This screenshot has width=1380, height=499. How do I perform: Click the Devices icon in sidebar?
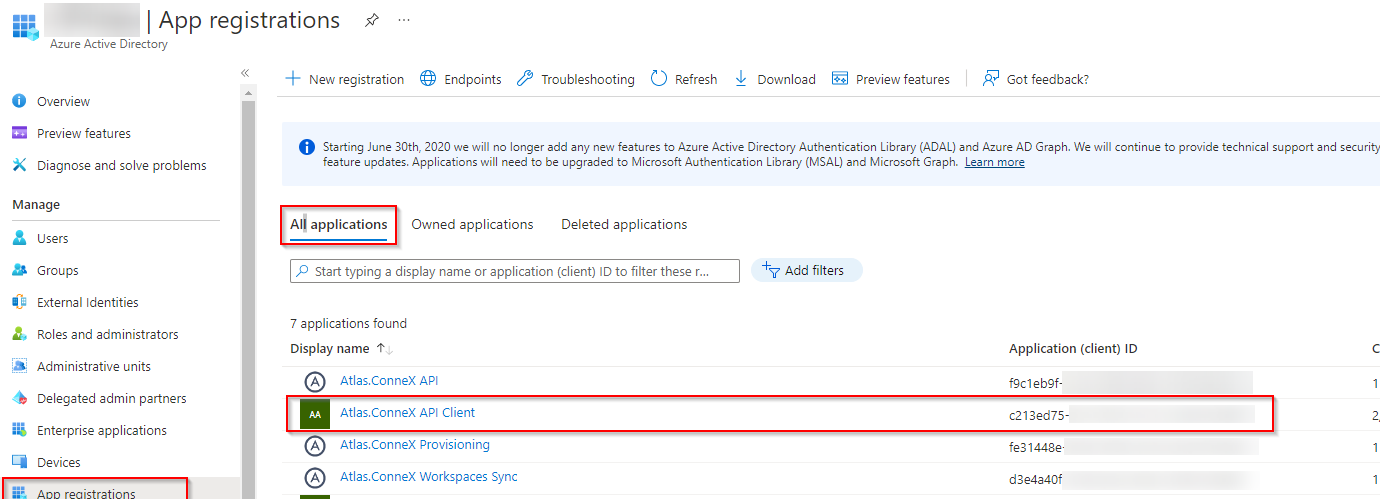coord(19,462)
